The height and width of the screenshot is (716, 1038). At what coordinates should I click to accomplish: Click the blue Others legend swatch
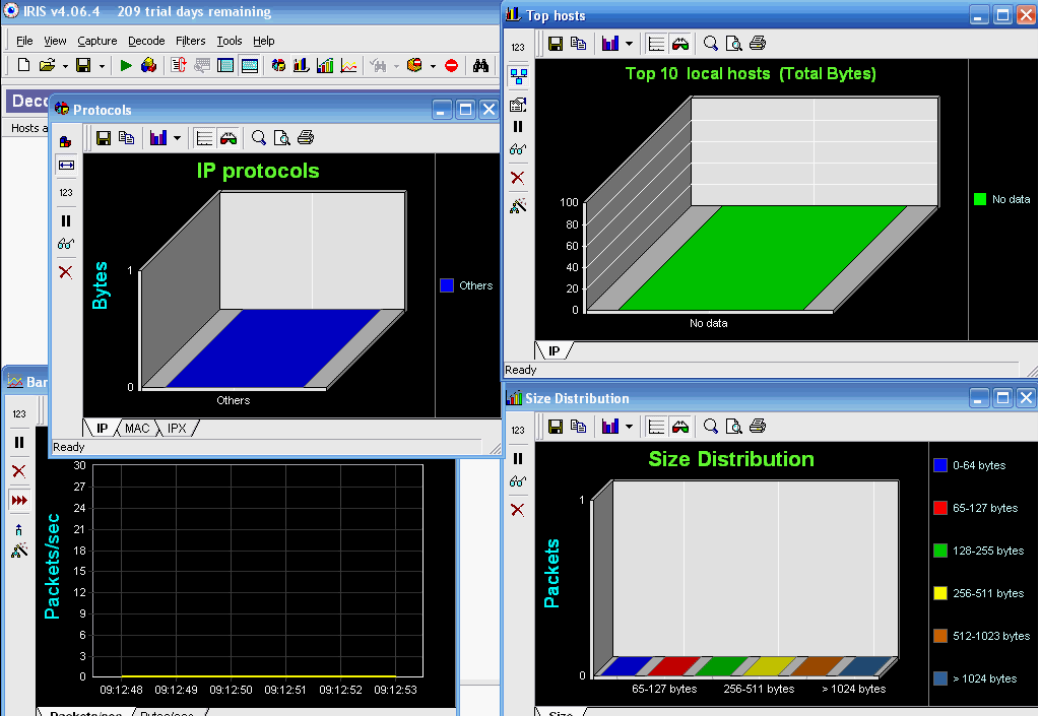[x=447, y=285]
